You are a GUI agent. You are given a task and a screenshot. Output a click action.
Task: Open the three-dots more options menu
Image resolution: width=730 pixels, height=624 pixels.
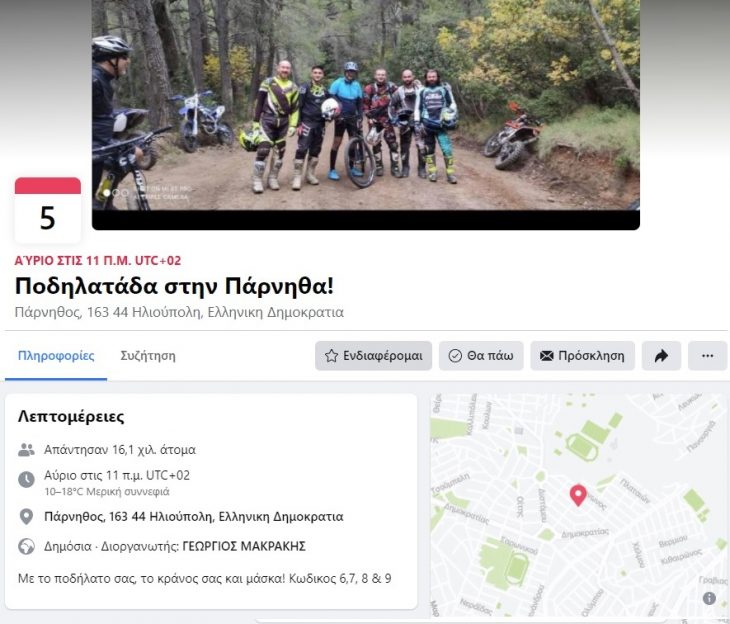(707, 356)
